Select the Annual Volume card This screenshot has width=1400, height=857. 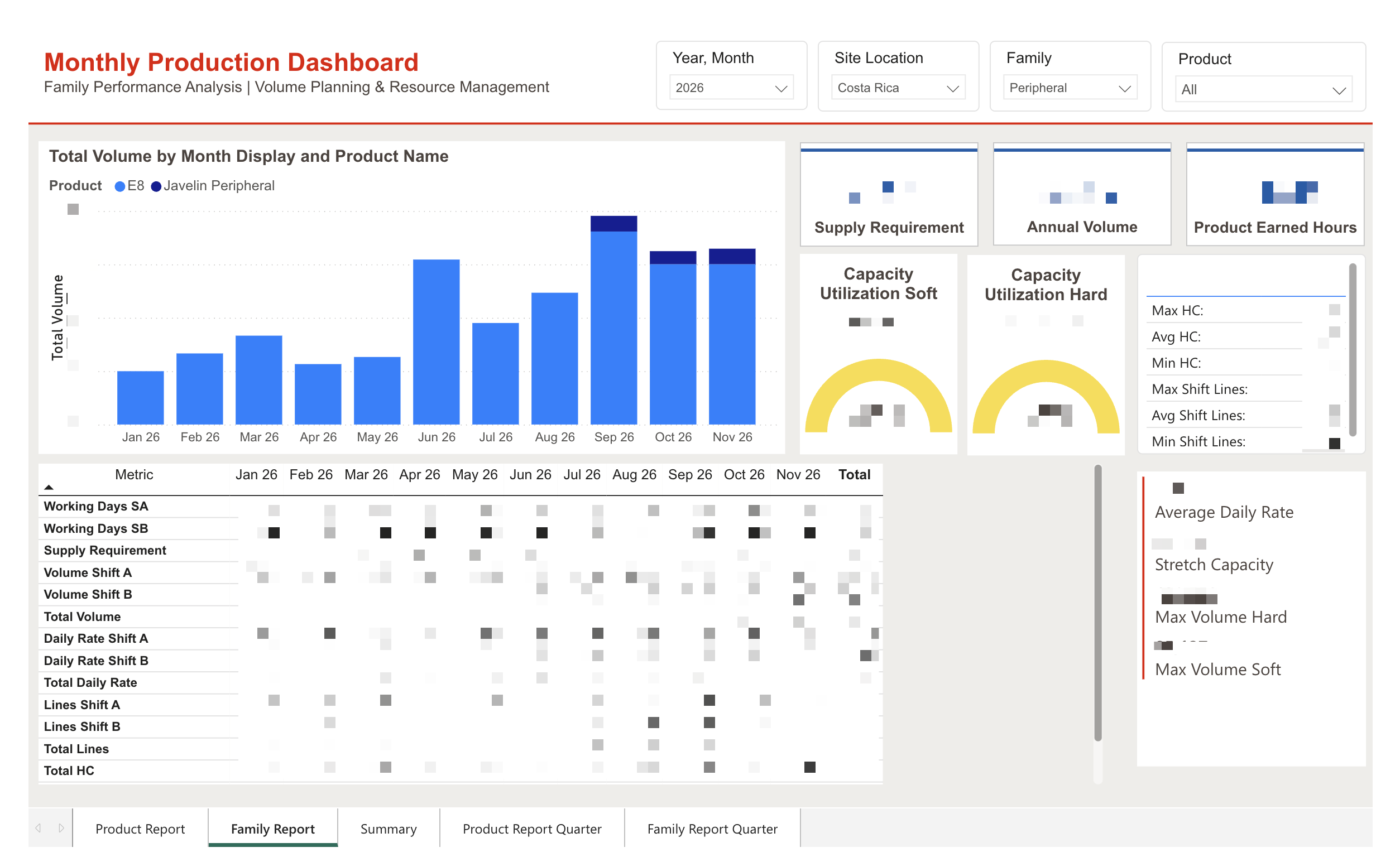click(x=1082, y=194)
